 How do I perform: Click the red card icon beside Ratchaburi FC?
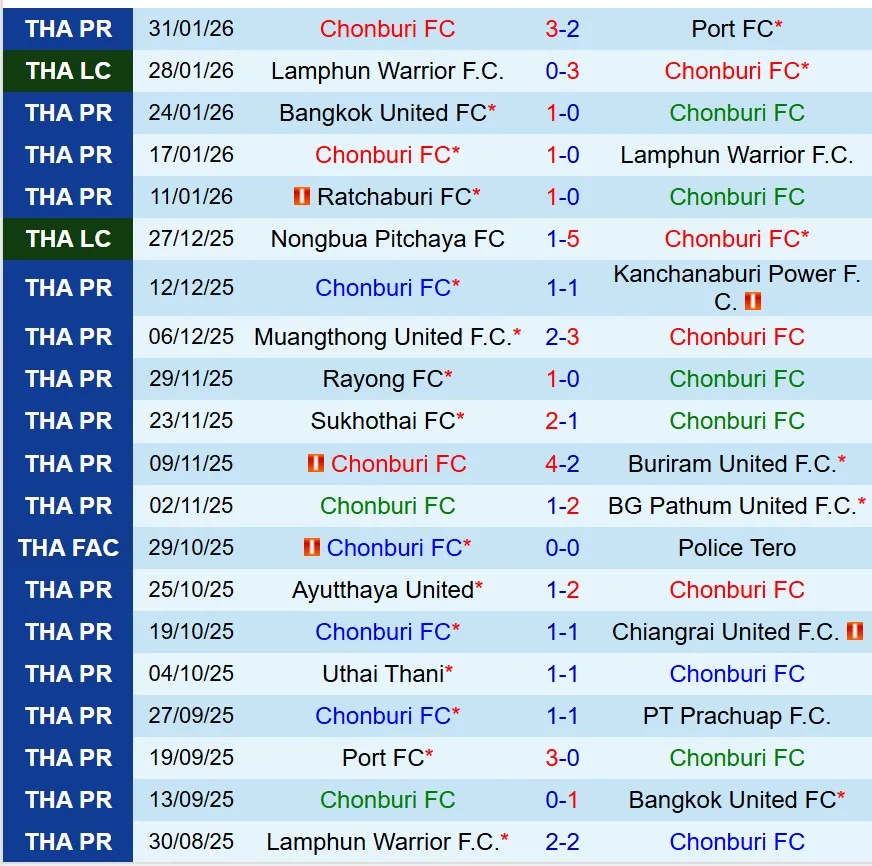[301, 197]
